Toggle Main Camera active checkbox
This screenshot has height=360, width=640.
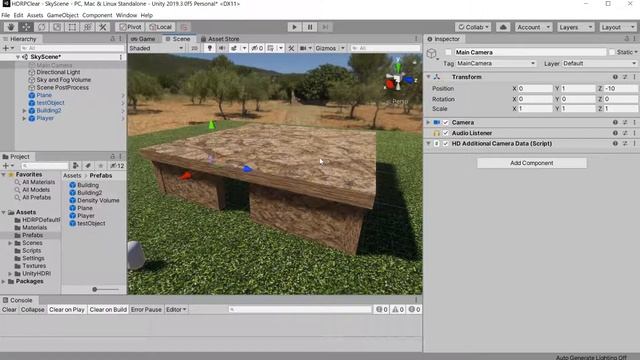[448, 52]
